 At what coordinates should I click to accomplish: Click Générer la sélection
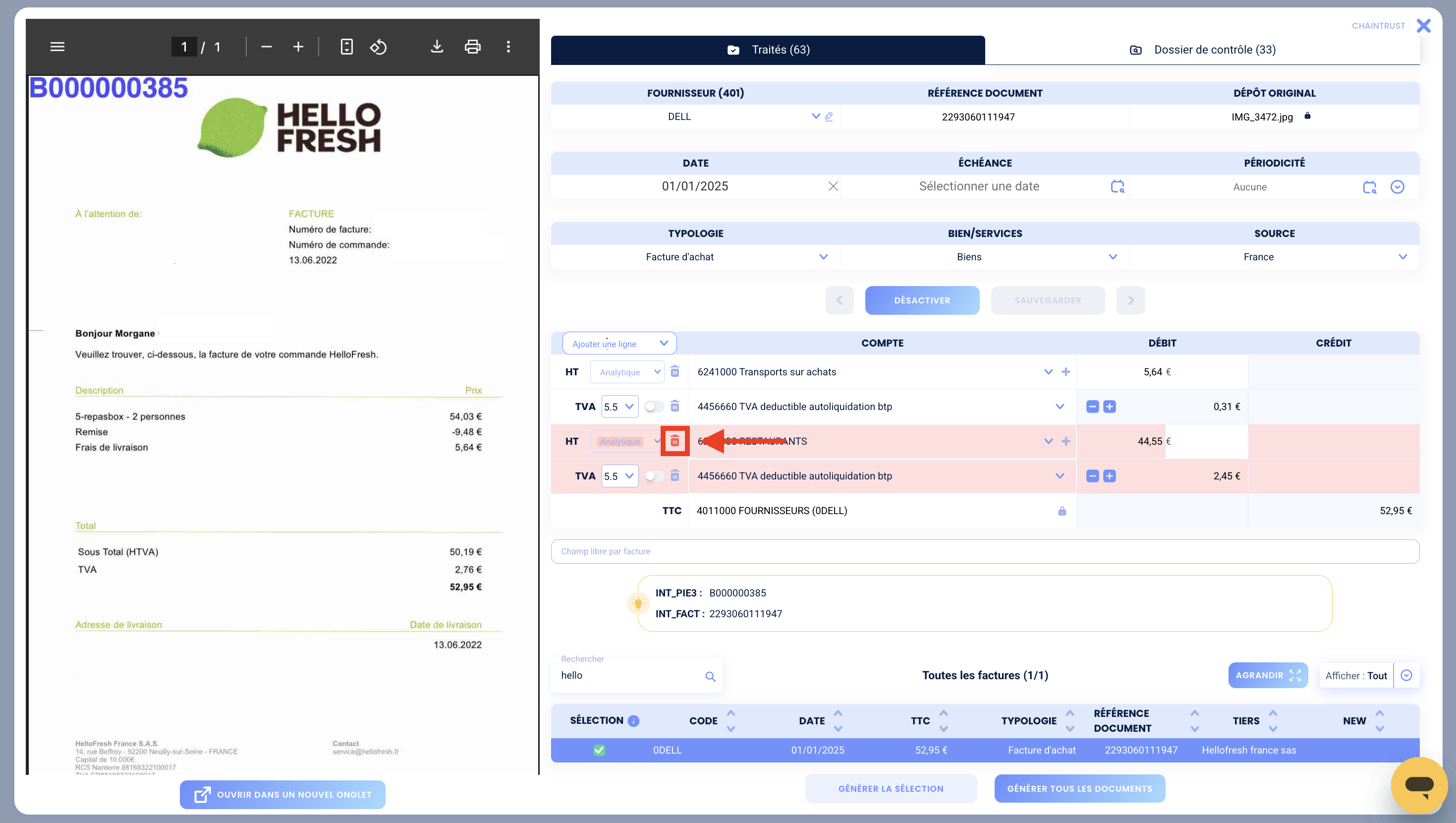coord(890,788)
